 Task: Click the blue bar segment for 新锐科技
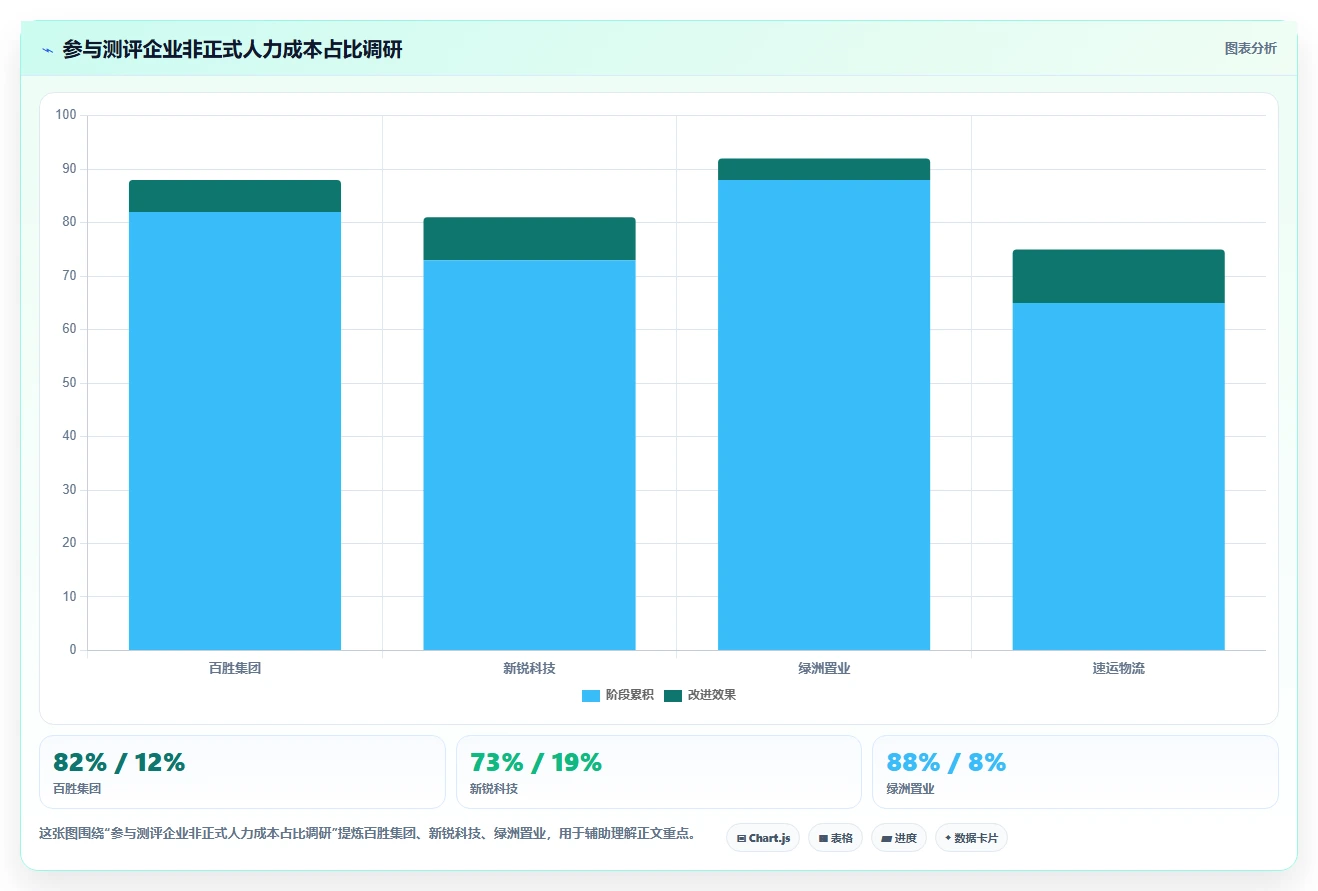pyautogui.click(x=529, y=455)
